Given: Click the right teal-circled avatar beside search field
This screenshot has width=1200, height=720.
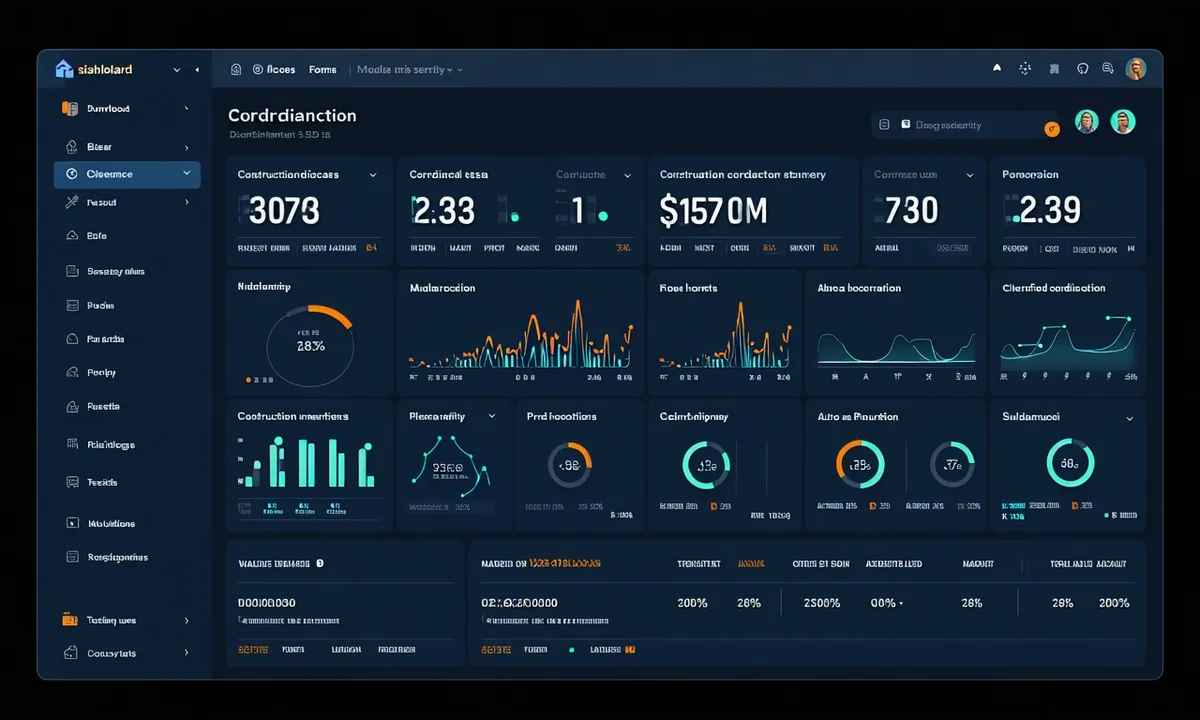Looking at the screenshot, I should tap(1123, 122).
